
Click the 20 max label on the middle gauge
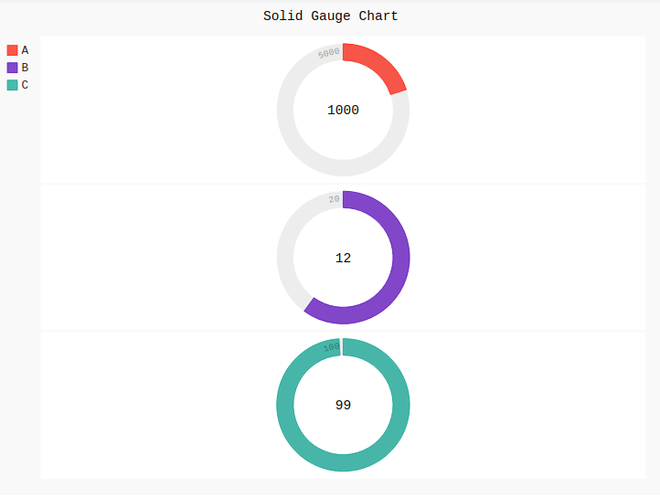pyautogui.click(x=334, y=199)
